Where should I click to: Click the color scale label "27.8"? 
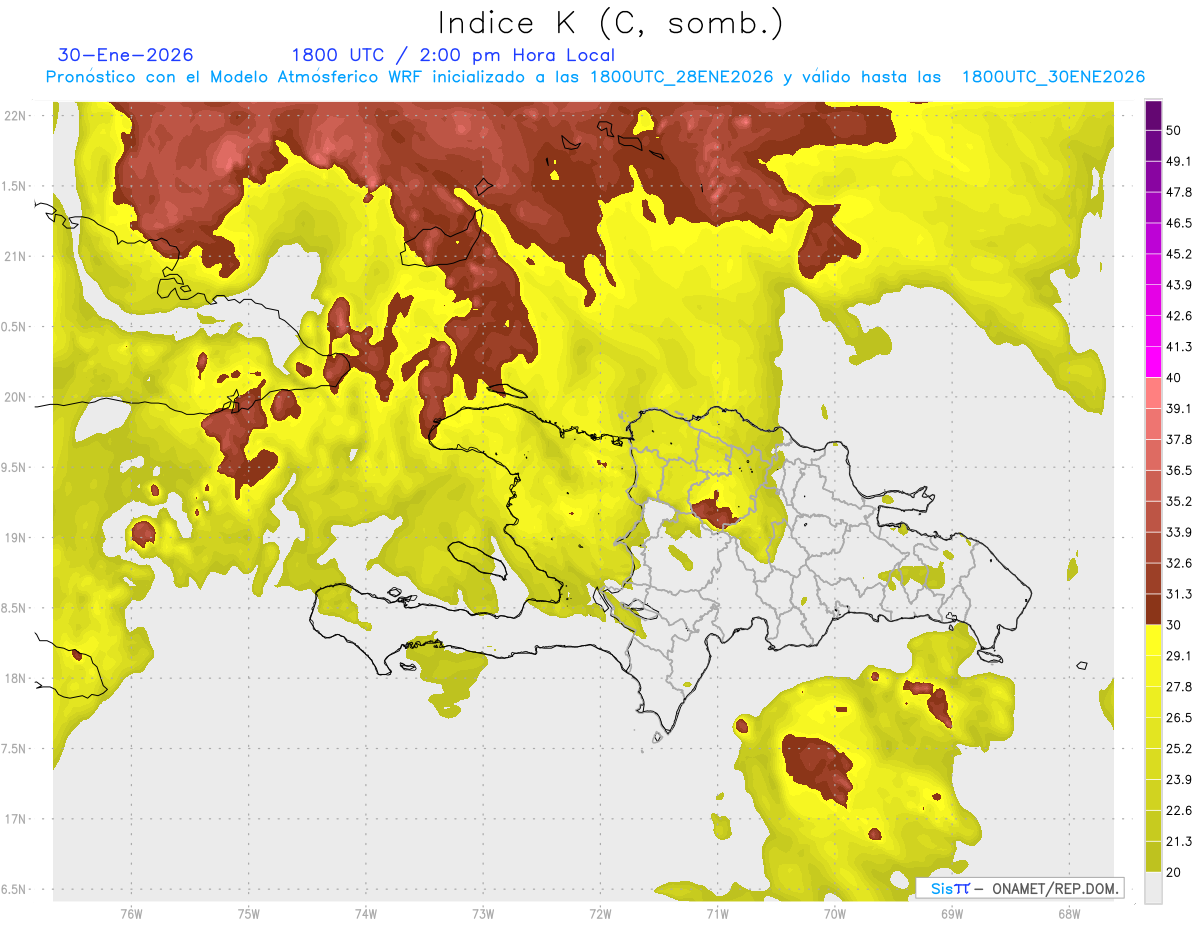pos(1179,686)
